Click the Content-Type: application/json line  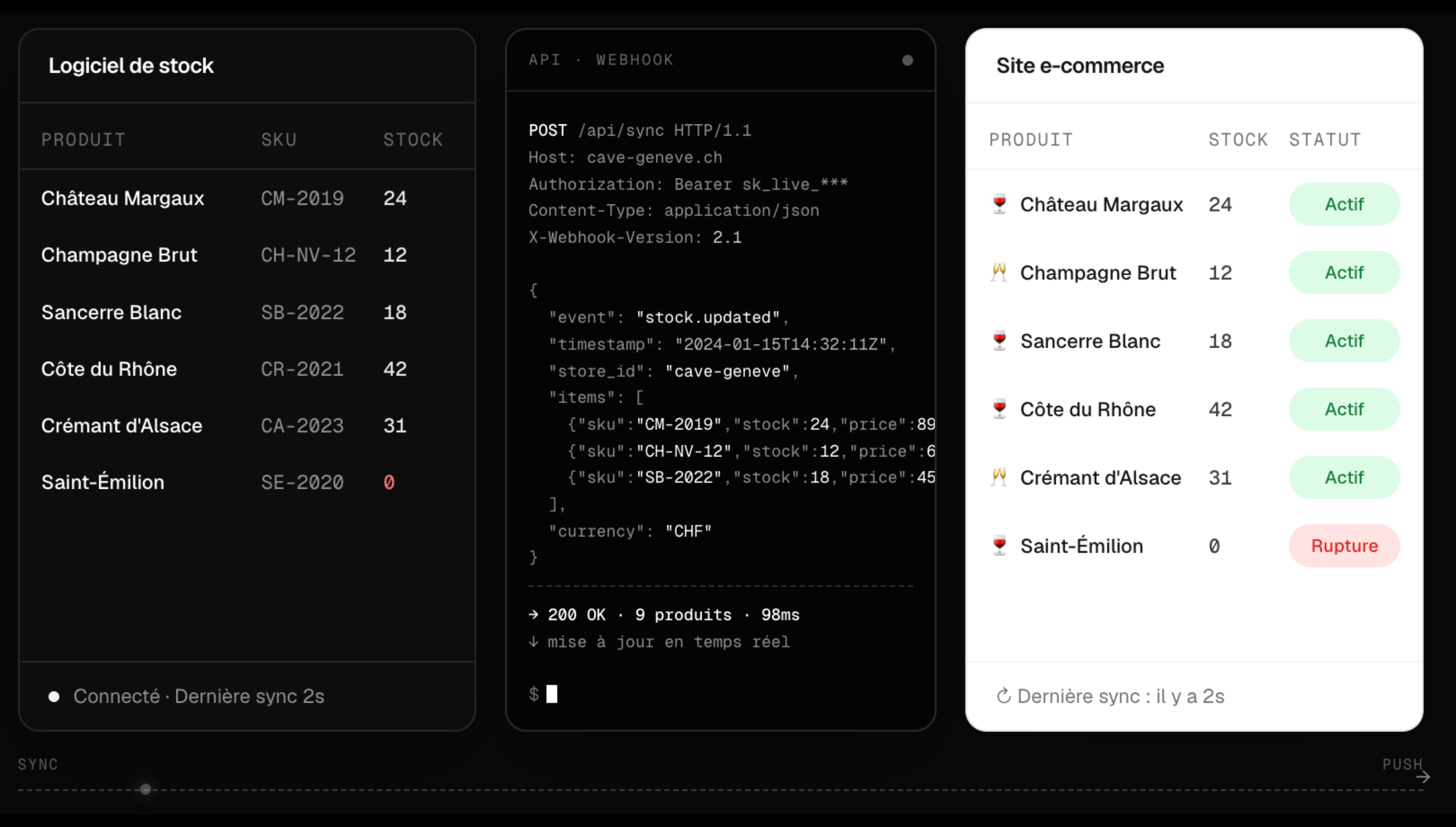pos(674,210)
